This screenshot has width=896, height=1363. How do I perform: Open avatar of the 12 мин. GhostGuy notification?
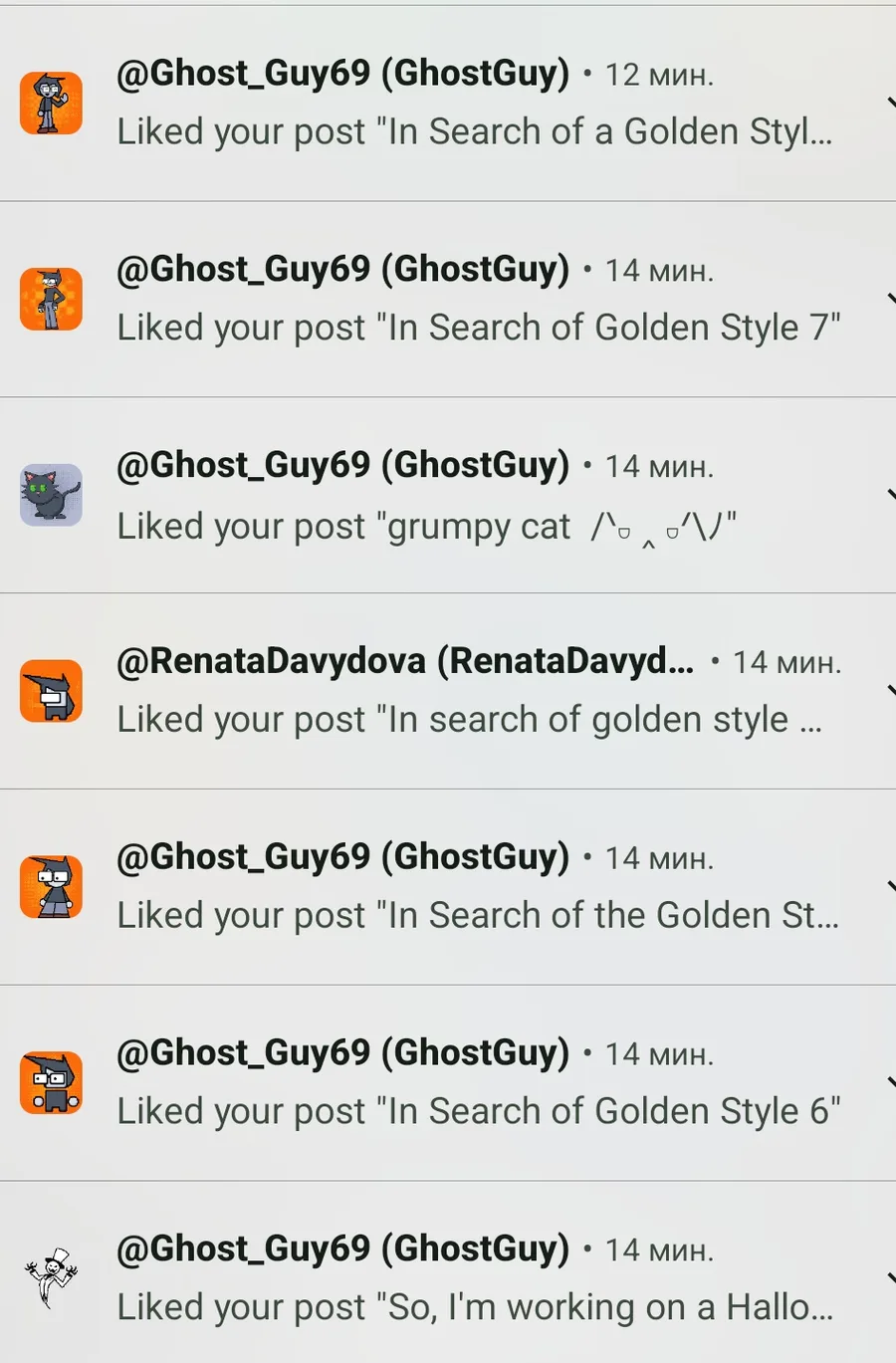click(51, 103)
